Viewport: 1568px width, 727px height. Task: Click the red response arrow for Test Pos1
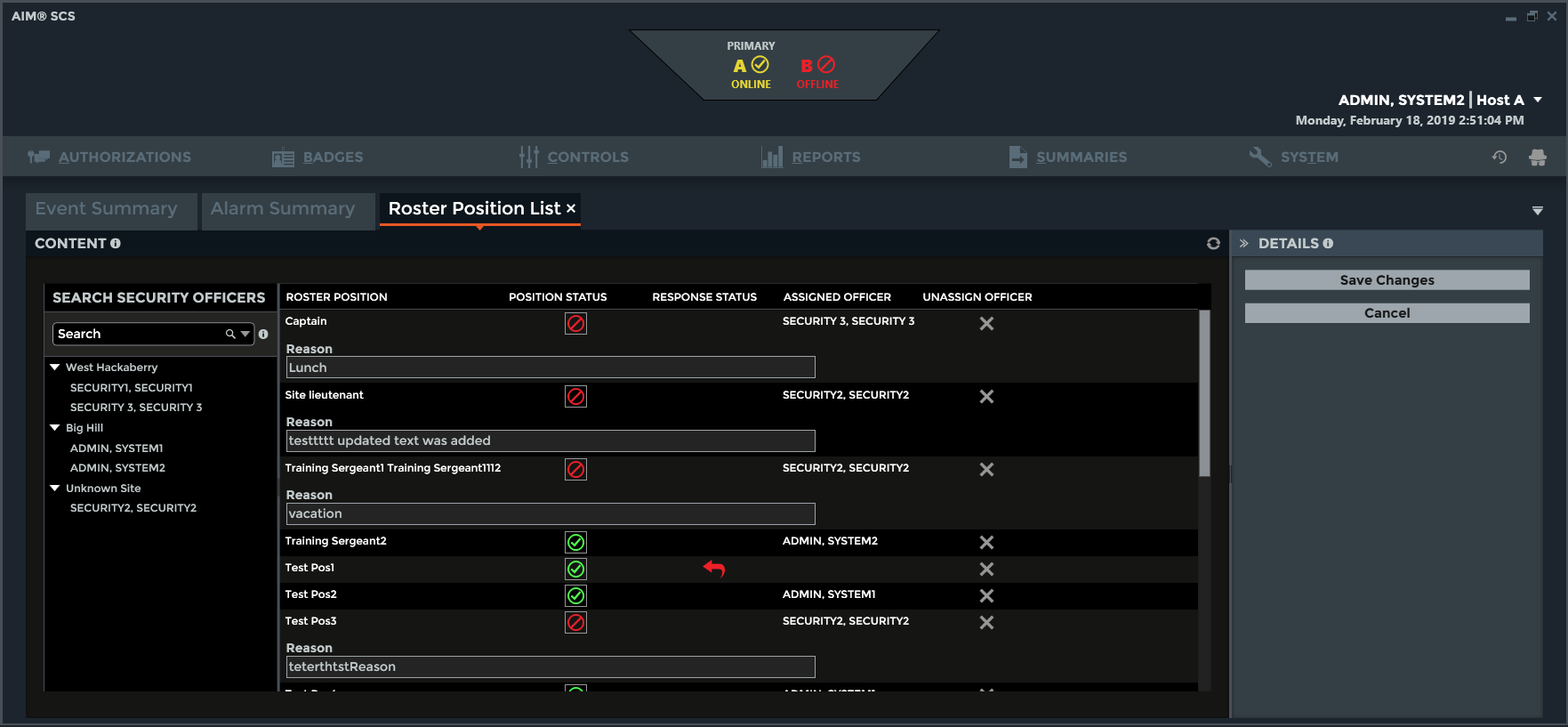coord(714,569)
